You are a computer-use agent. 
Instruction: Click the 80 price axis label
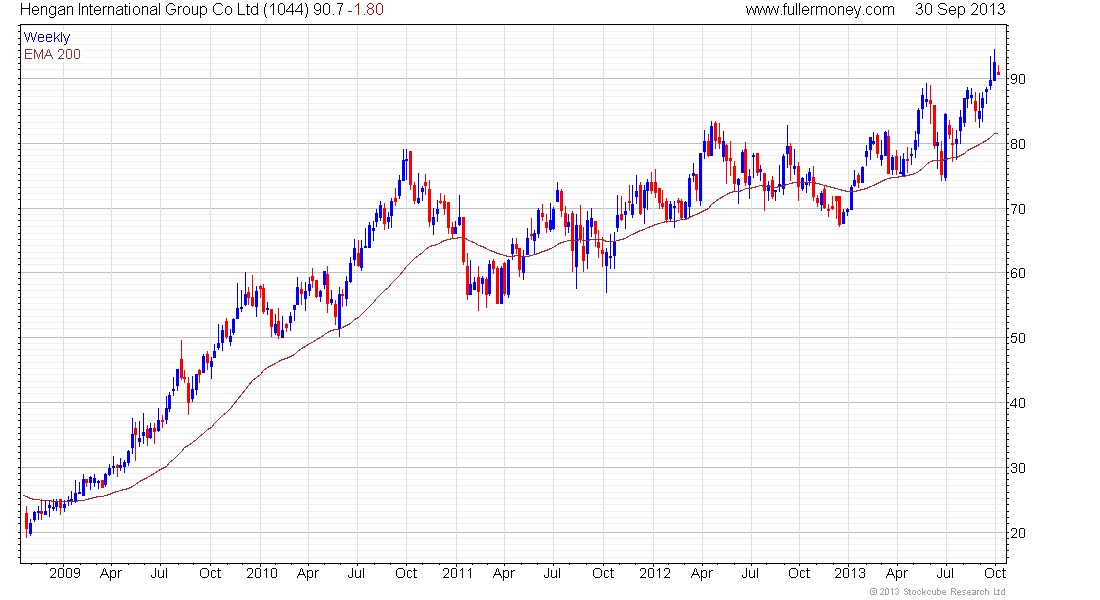1017,145
